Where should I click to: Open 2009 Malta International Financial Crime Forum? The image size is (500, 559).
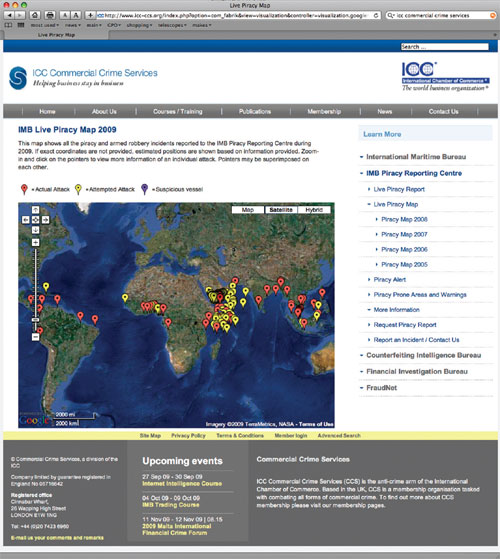pos(176,529)
